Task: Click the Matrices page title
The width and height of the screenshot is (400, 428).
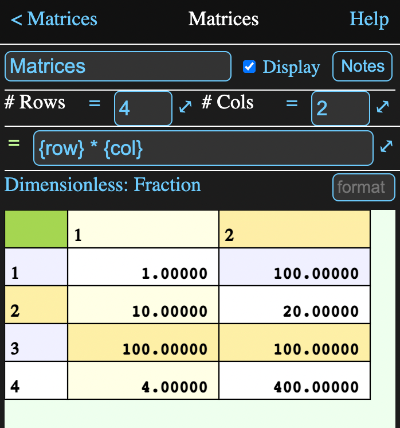Action: 224,19
